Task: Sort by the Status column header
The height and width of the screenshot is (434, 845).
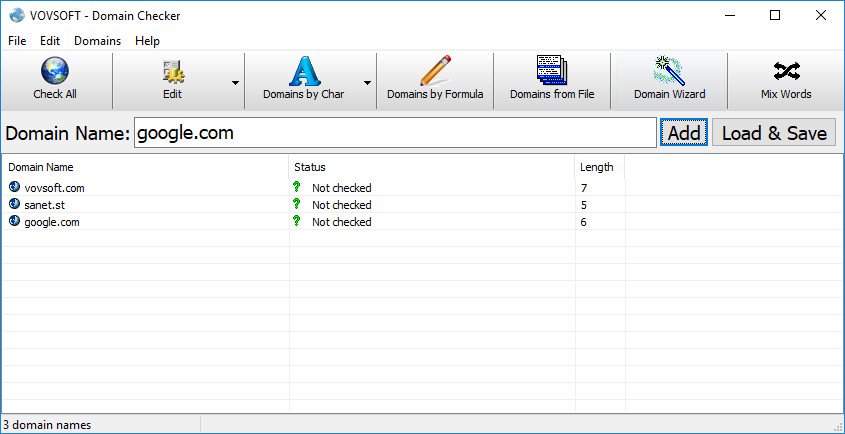Action: pyautogui.click(x=432, y=167)
